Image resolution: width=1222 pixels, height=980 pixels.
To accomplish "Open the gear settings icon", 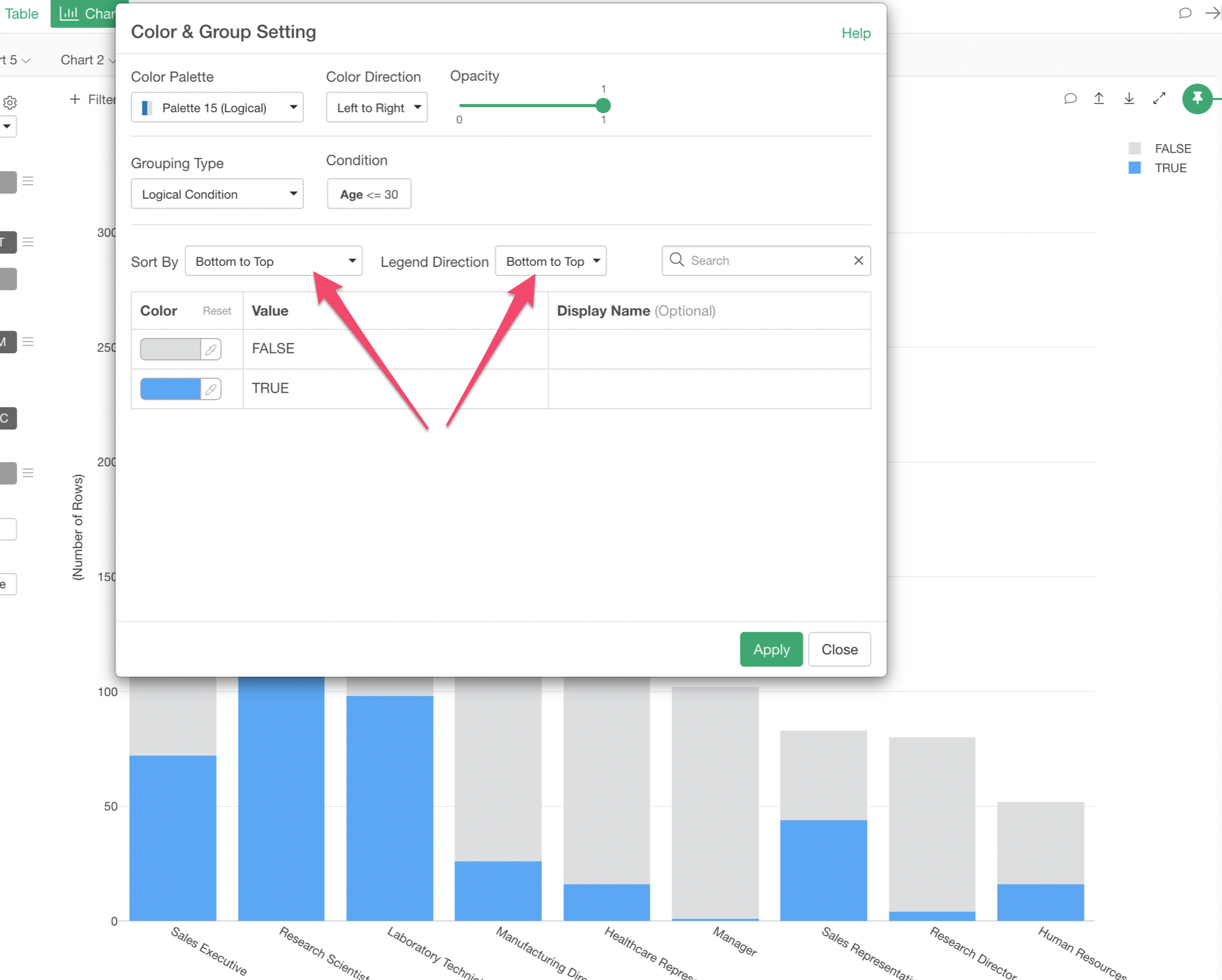I will click(10, 102).
